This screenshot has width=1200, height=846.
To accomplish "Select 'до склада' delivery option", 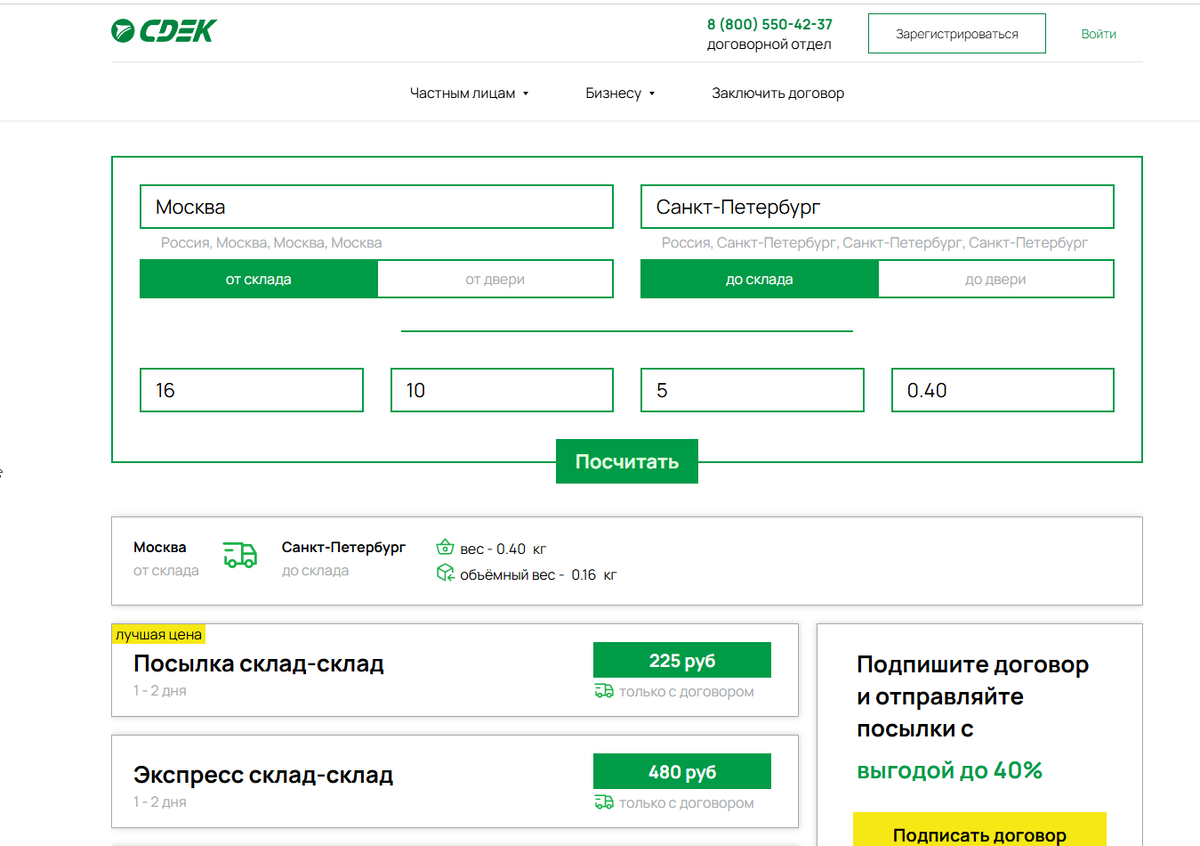I will click(760, 279).
